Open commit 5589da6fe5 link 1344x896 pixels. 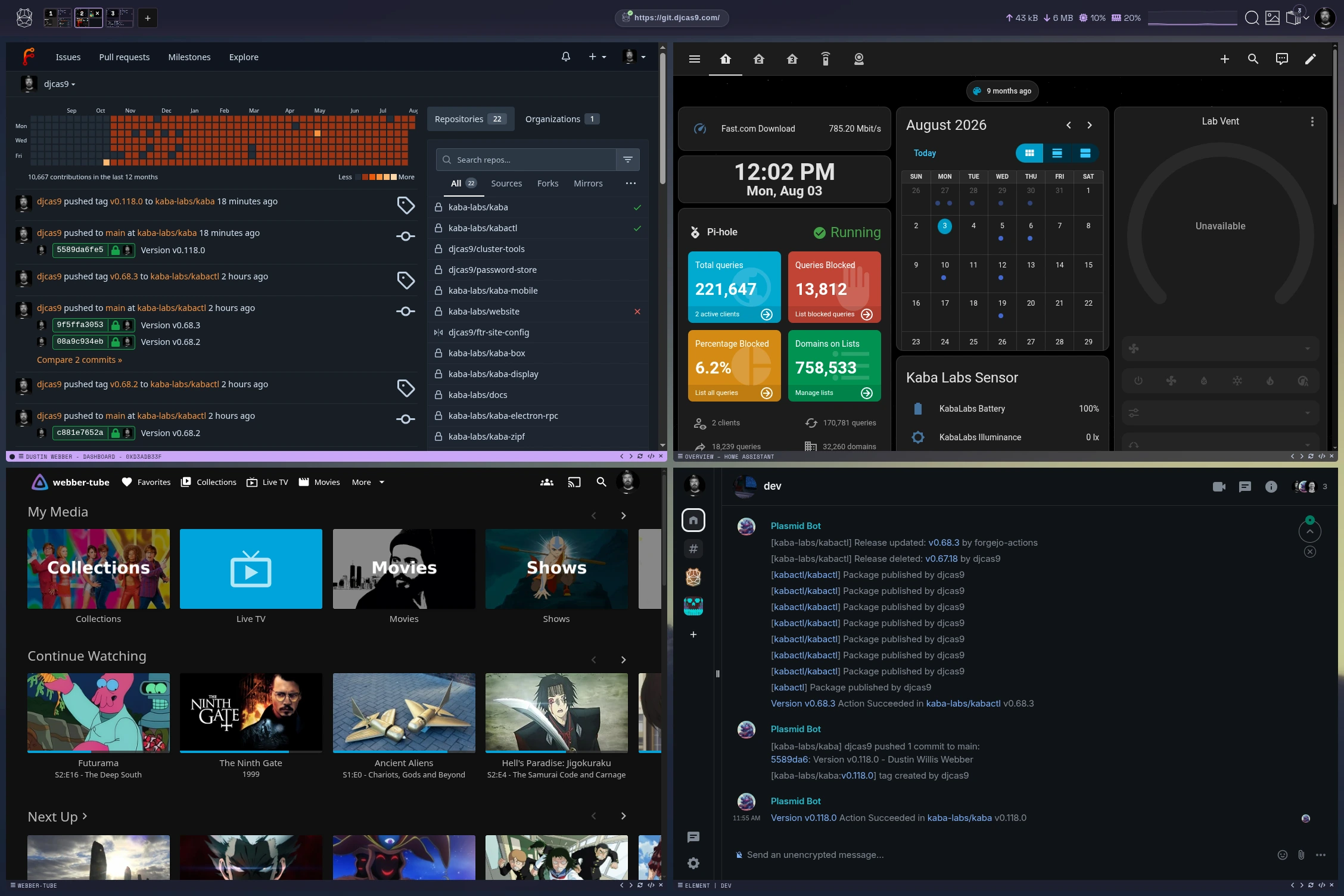[80, 250]
